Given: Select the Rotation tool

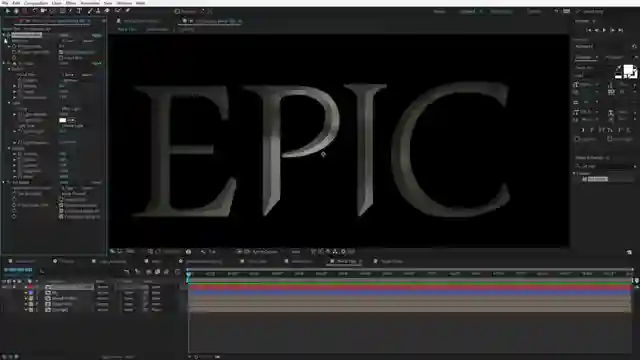Looking at the screenshot, I should click(x=34, y=11).
